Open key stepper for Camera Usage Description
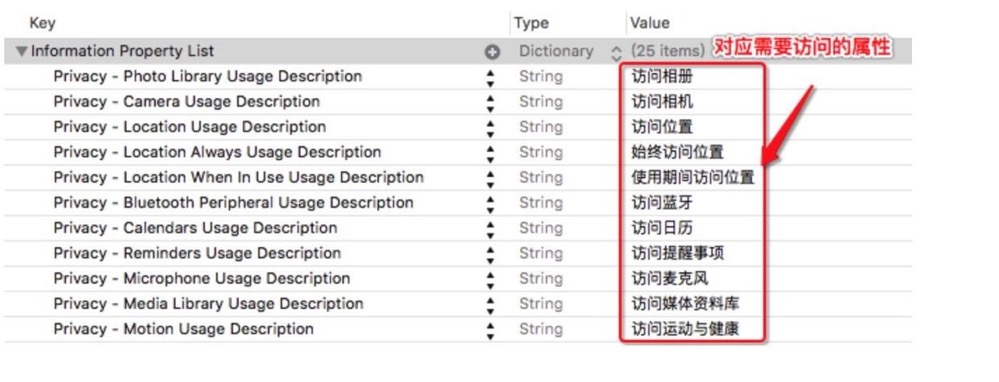The height and width of the screenshot is (382, 999). pos(490,103)
